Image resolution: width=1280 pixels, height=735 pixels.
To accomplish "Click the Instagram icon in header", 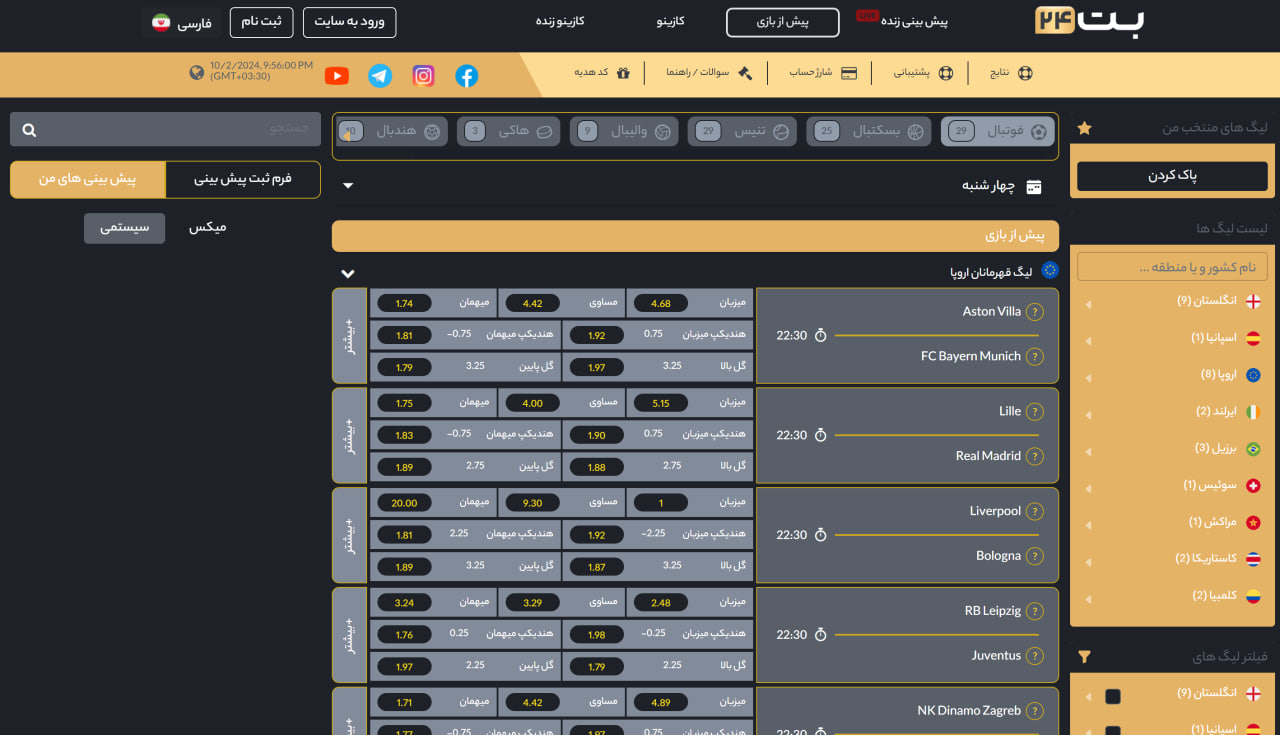I will (423, 76).
